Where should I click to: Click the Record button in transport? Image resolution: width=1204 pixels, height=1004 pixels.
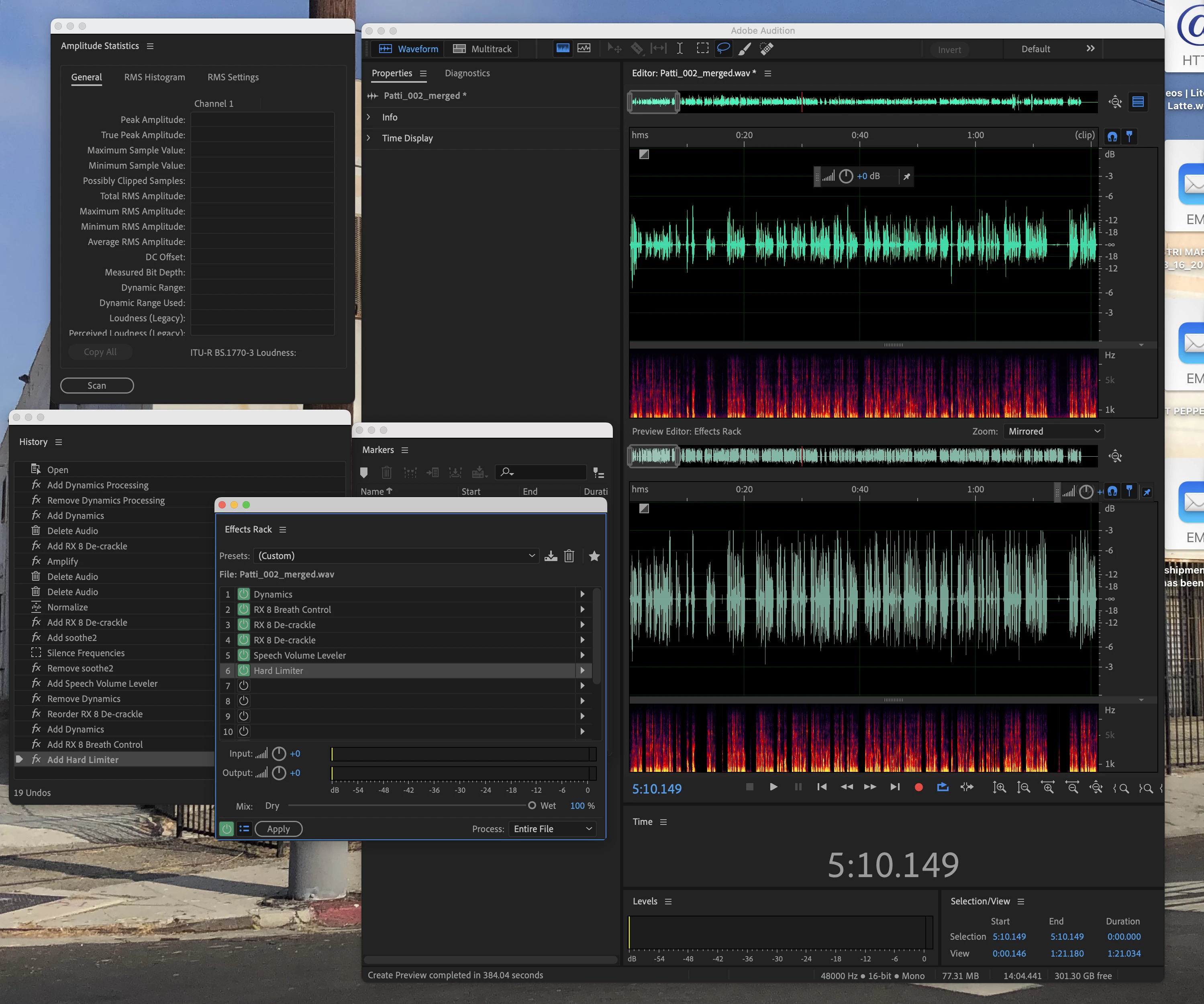(918, 787)
